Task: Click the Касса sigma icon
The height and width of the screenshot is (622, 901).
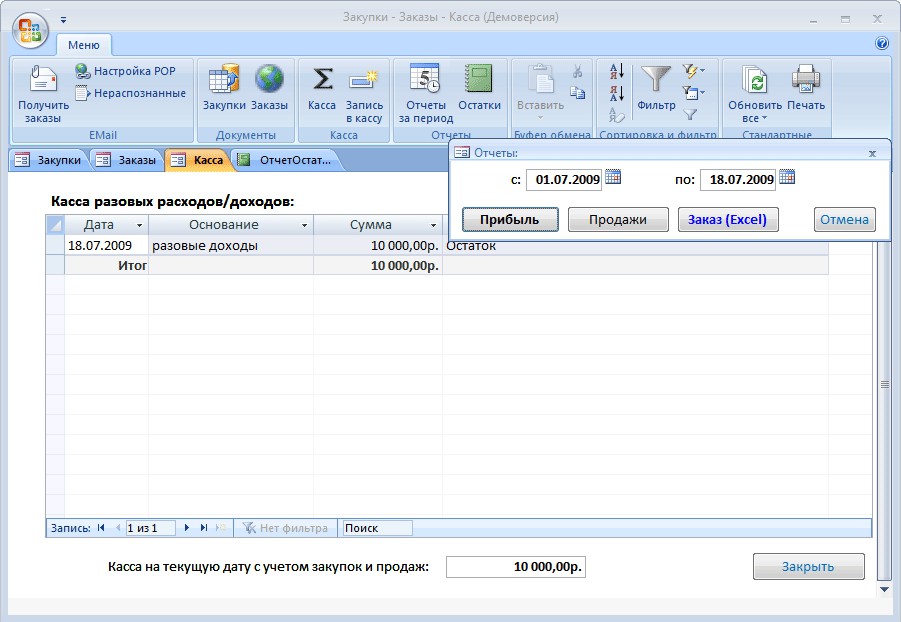Action: (x=322, y=80)
